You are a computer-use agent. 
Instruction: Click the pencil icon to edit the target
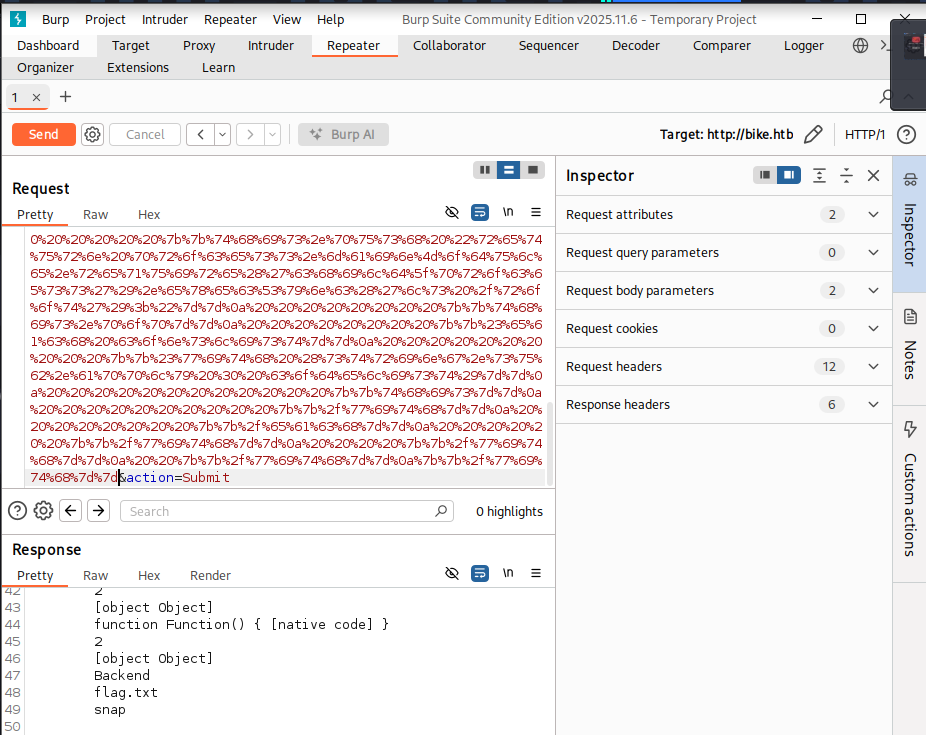coord(813,133)
